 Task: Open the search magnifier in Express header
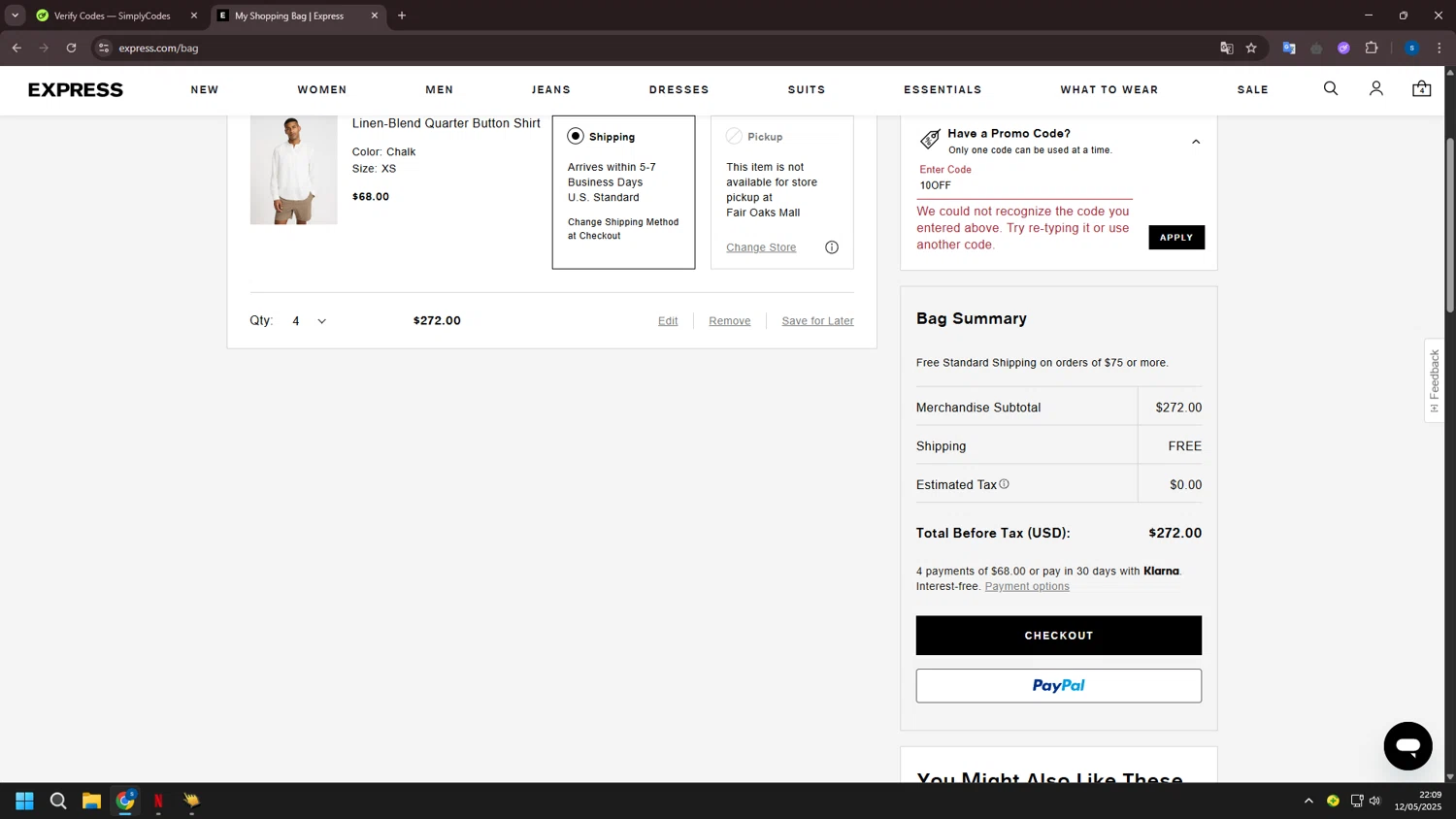click(1331, 88)
